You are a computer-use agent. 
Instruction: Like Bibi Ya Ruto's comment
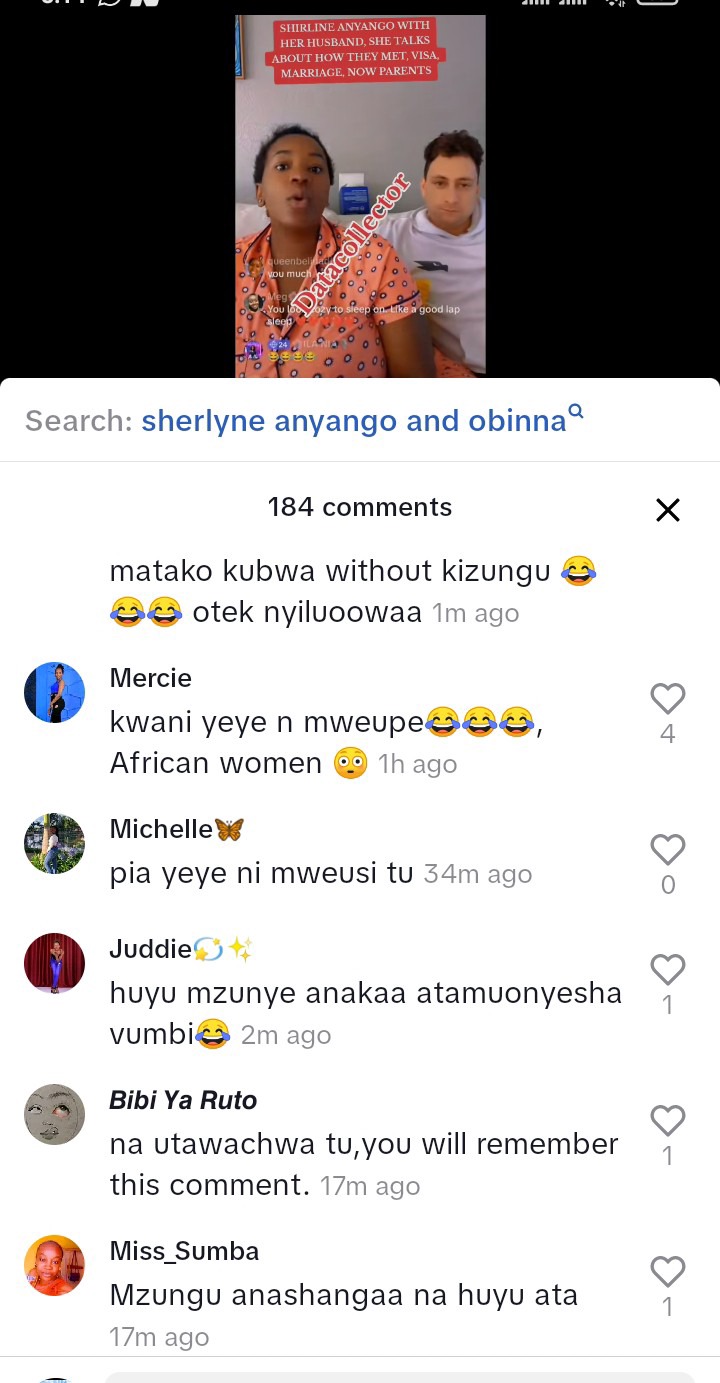pyautogui.click(x=668, y=1120)
